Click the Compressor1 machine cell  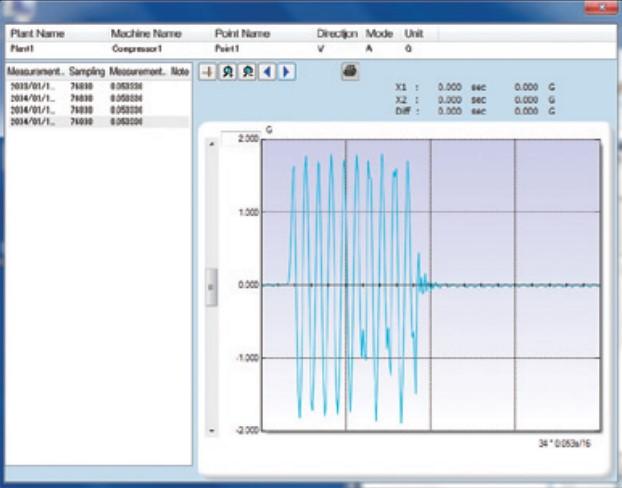click(x=137, y=49)
